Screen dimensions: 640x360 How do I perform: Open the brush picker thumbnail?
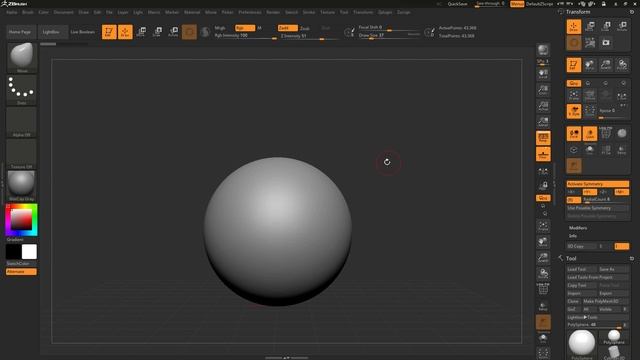(x=22, y=57)
